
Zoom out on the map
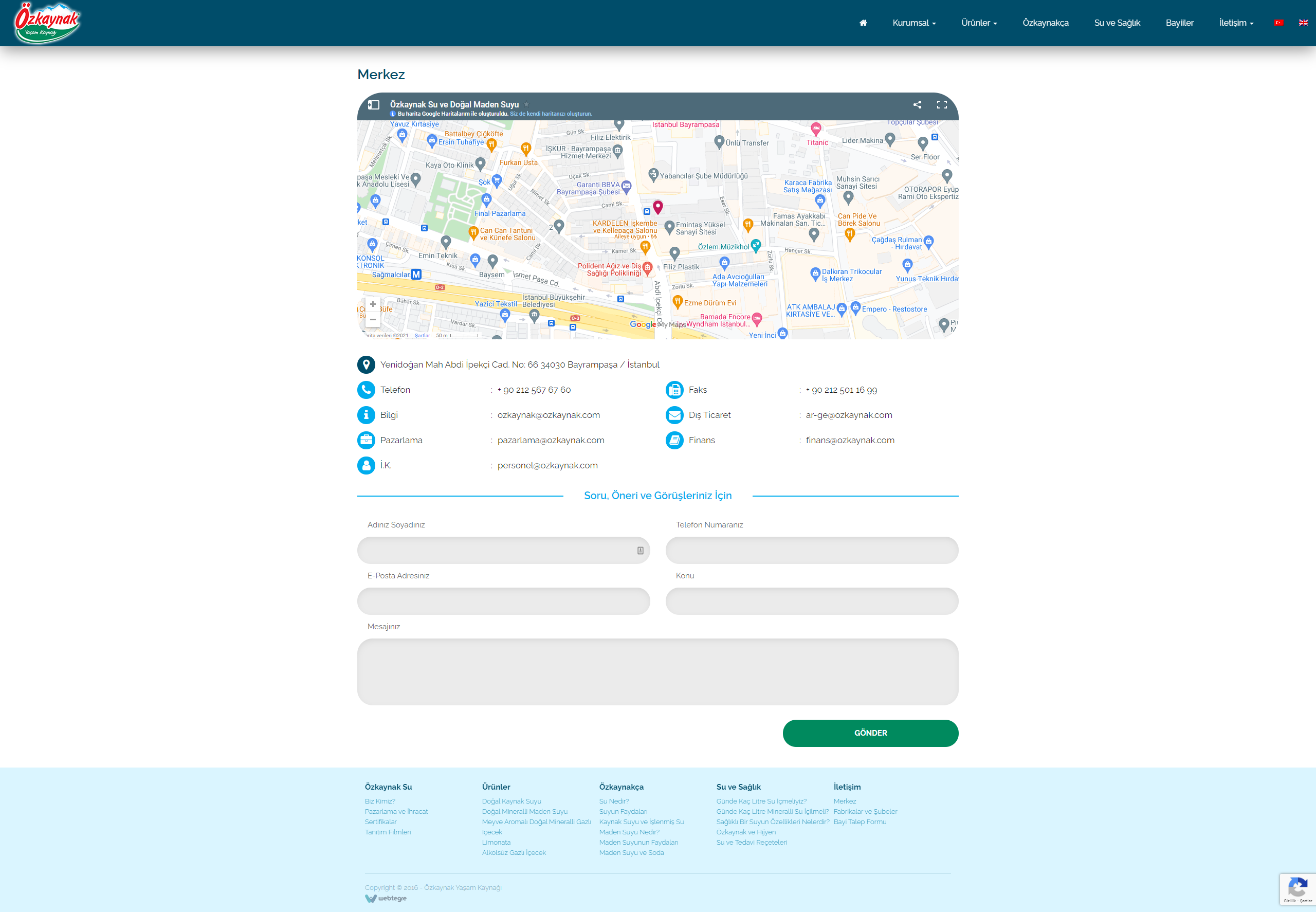(x=373, y=319)
